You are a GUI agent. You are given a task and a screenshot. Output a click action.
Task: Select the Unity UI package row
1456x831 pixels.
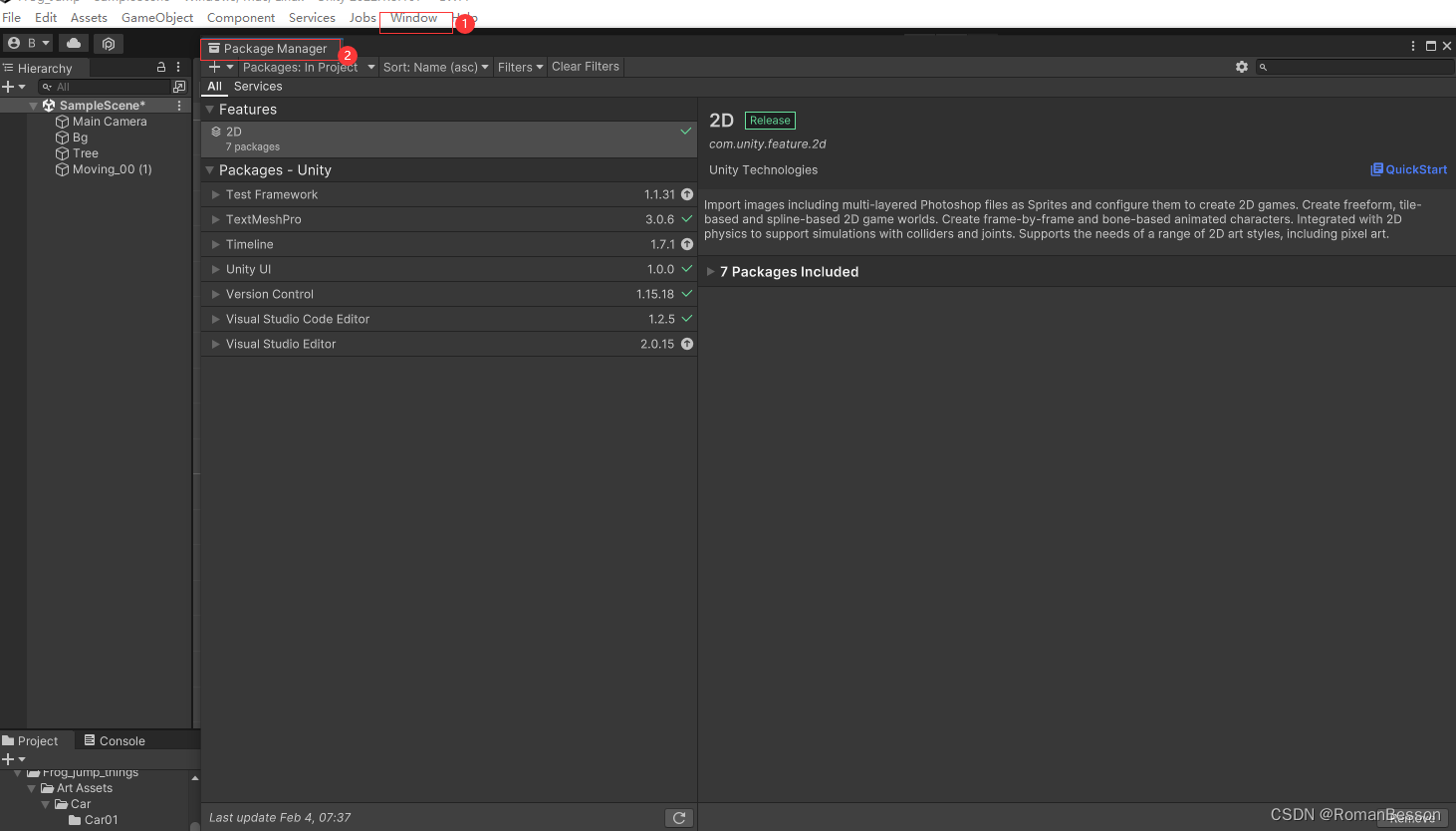449,269
